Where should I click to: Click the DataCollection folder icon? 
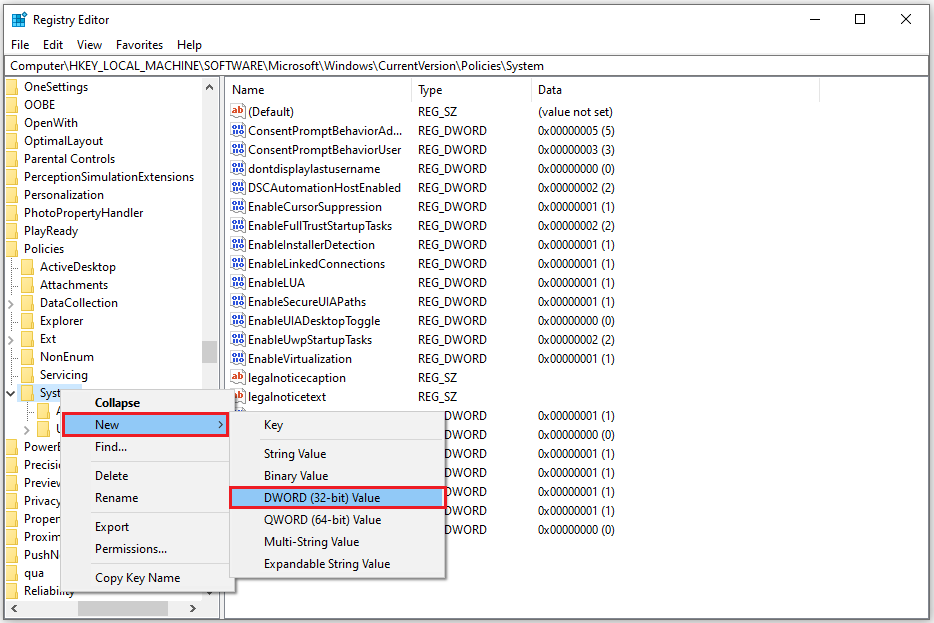coord(27,303)
